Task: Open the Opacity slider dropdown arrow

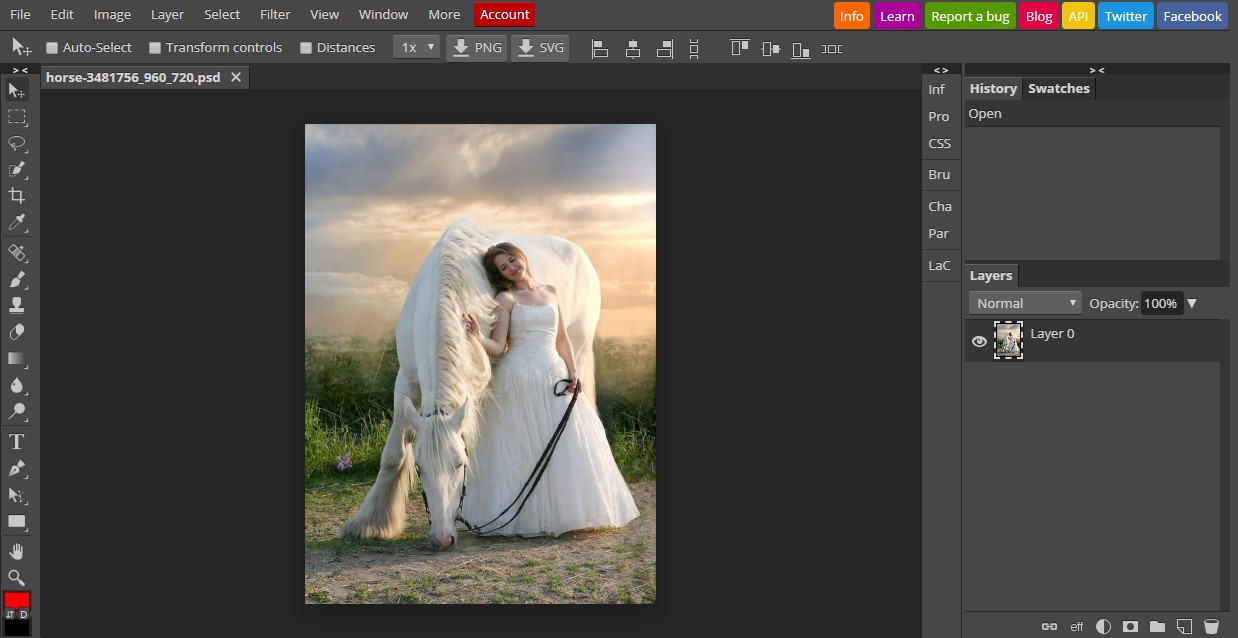Action: tap(1192, 303)
